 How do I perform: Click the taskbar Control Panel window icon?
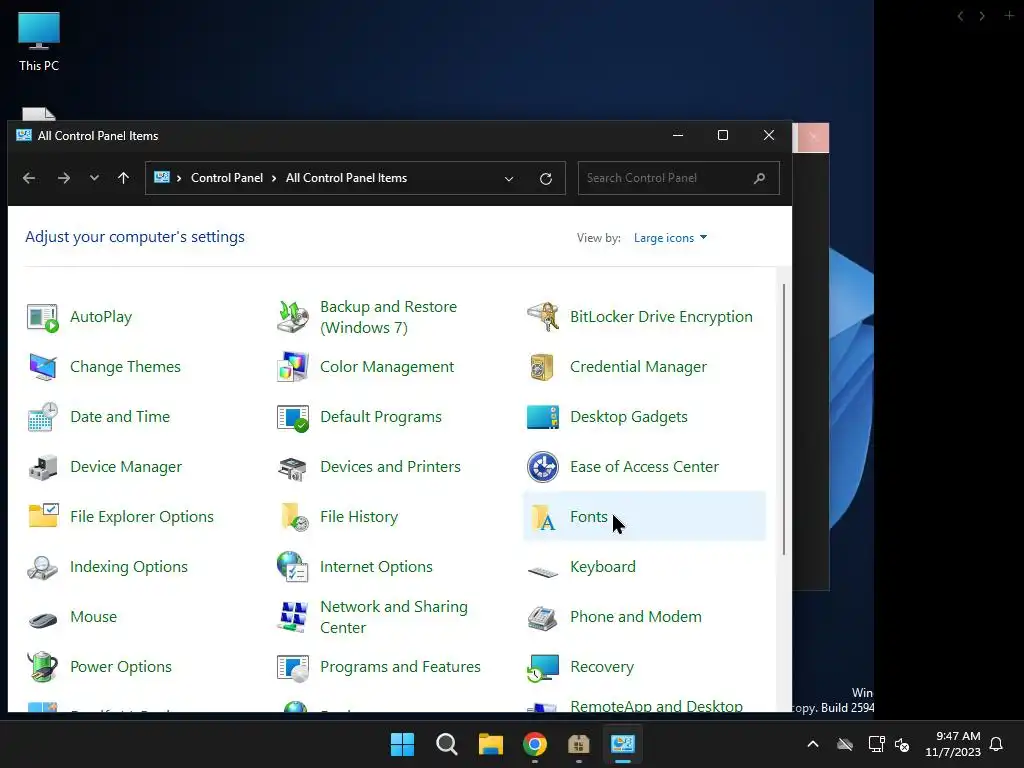[x=623, y=744]
